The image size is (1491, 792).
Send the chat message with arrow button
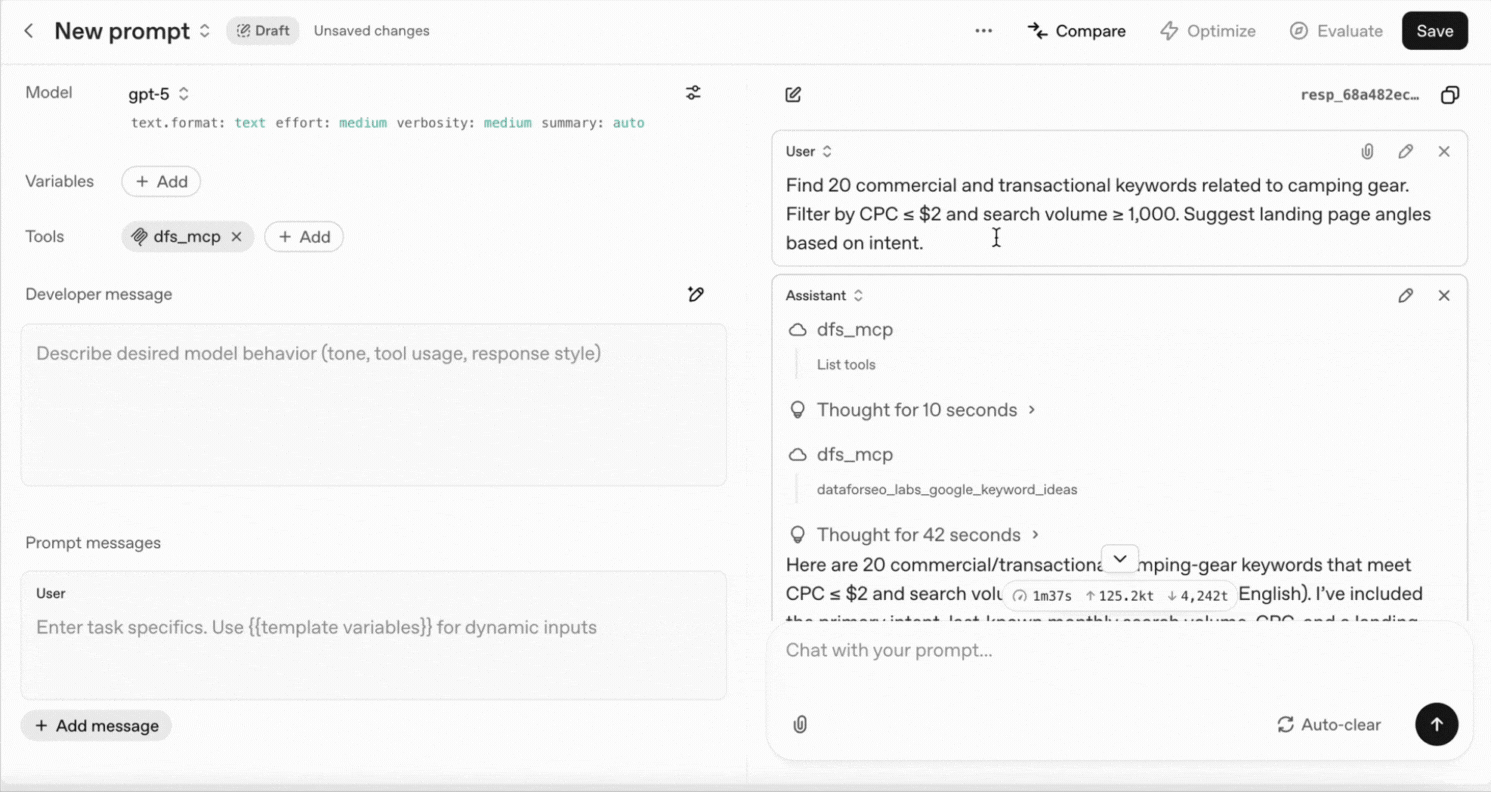[x=1437, y=725]
